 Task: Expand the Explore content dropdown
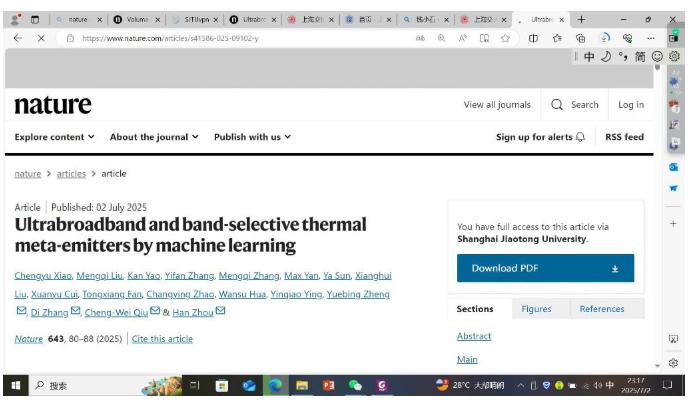coord(54,137)
